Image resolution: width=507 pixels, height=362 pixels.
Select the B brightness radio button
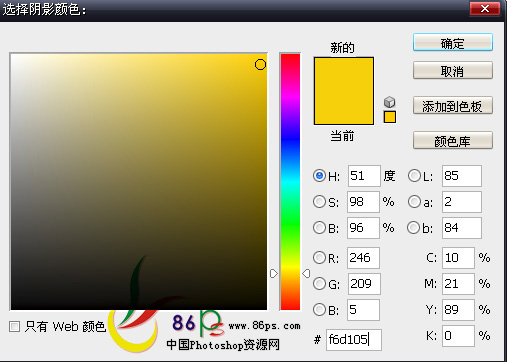point(319,228)
